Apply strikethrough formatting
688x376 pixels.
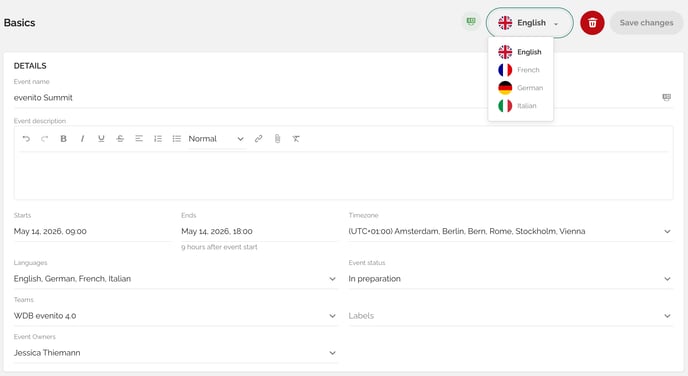[120, 139]
